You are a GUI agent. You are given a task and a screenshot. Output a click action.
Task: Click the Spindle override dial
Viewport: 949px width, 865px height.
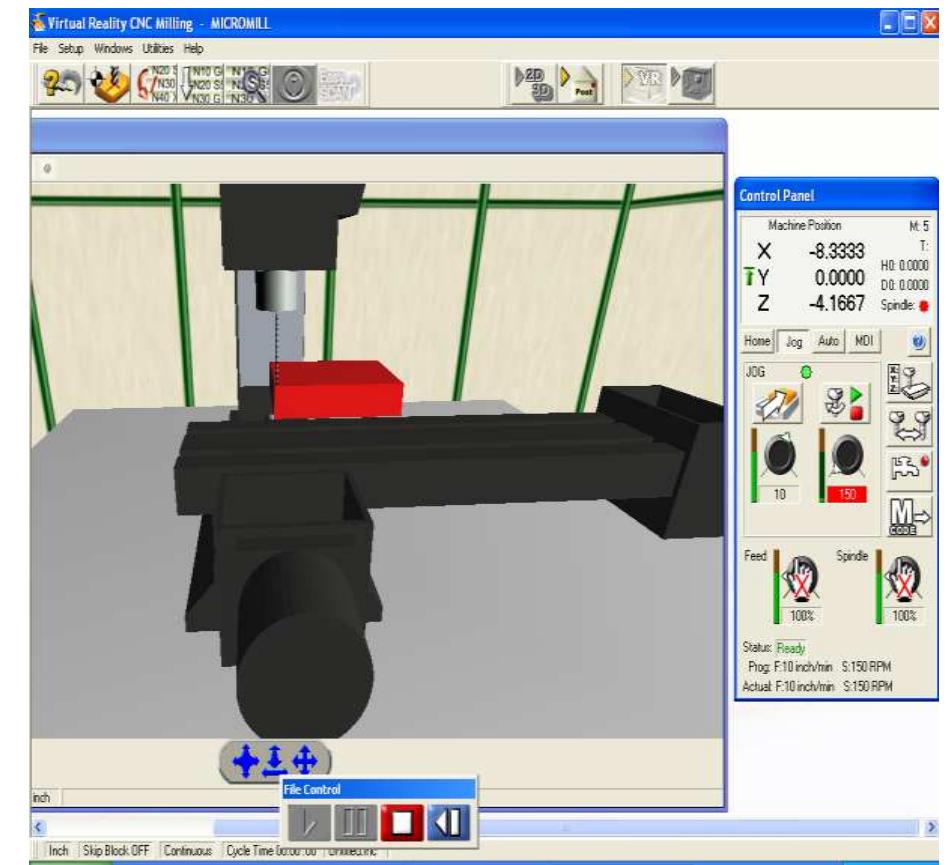904,579
